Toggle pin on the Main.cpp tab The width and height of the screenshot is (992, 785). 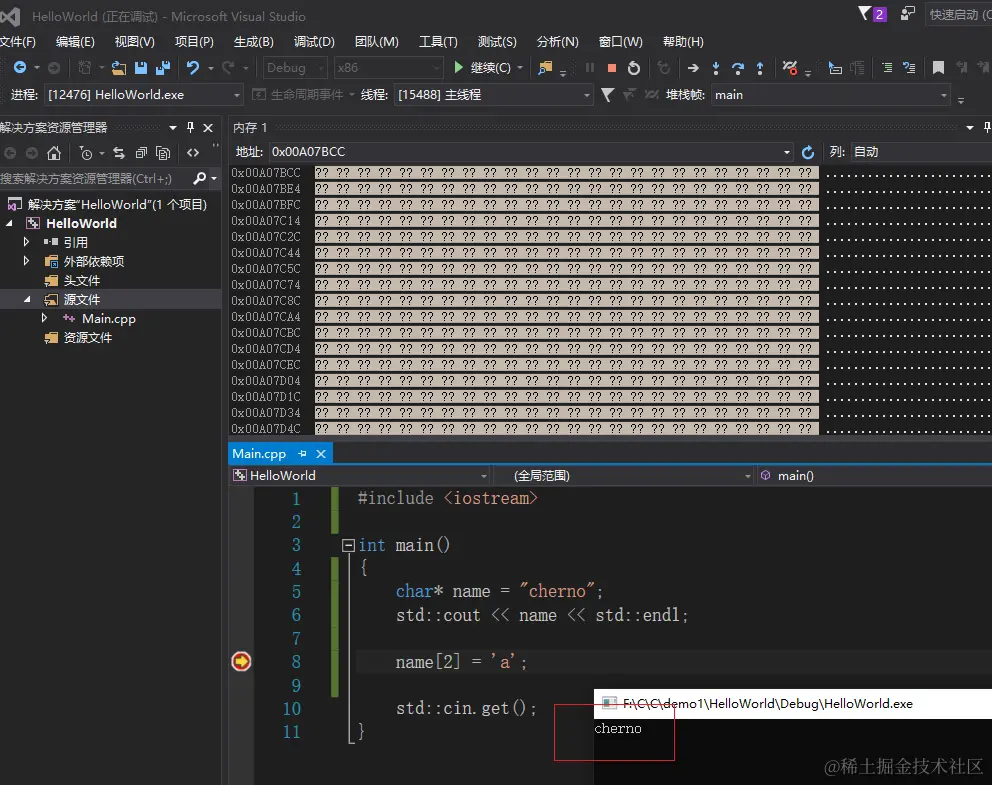pos(302,454)
